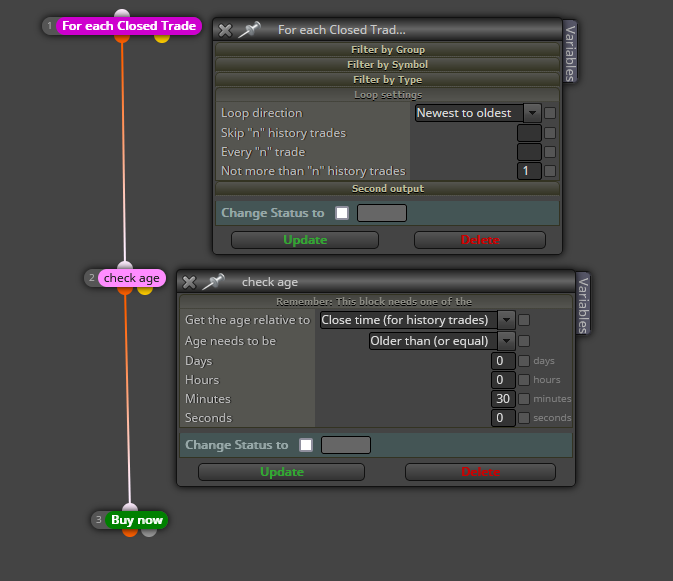Click status field in check age panel

click(346, 445)
